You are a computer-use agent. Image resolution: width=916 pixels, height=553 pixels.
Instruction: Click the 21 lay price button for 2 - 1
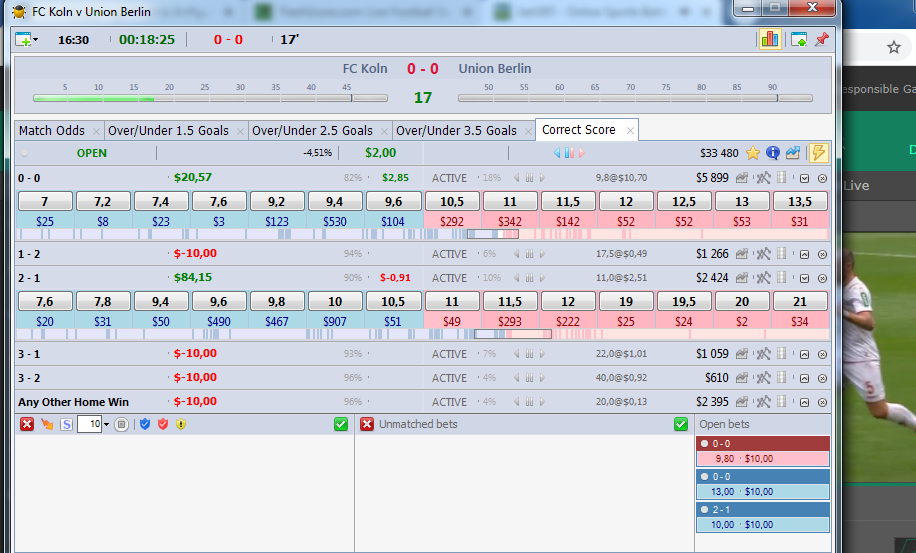tap(800, 301)
